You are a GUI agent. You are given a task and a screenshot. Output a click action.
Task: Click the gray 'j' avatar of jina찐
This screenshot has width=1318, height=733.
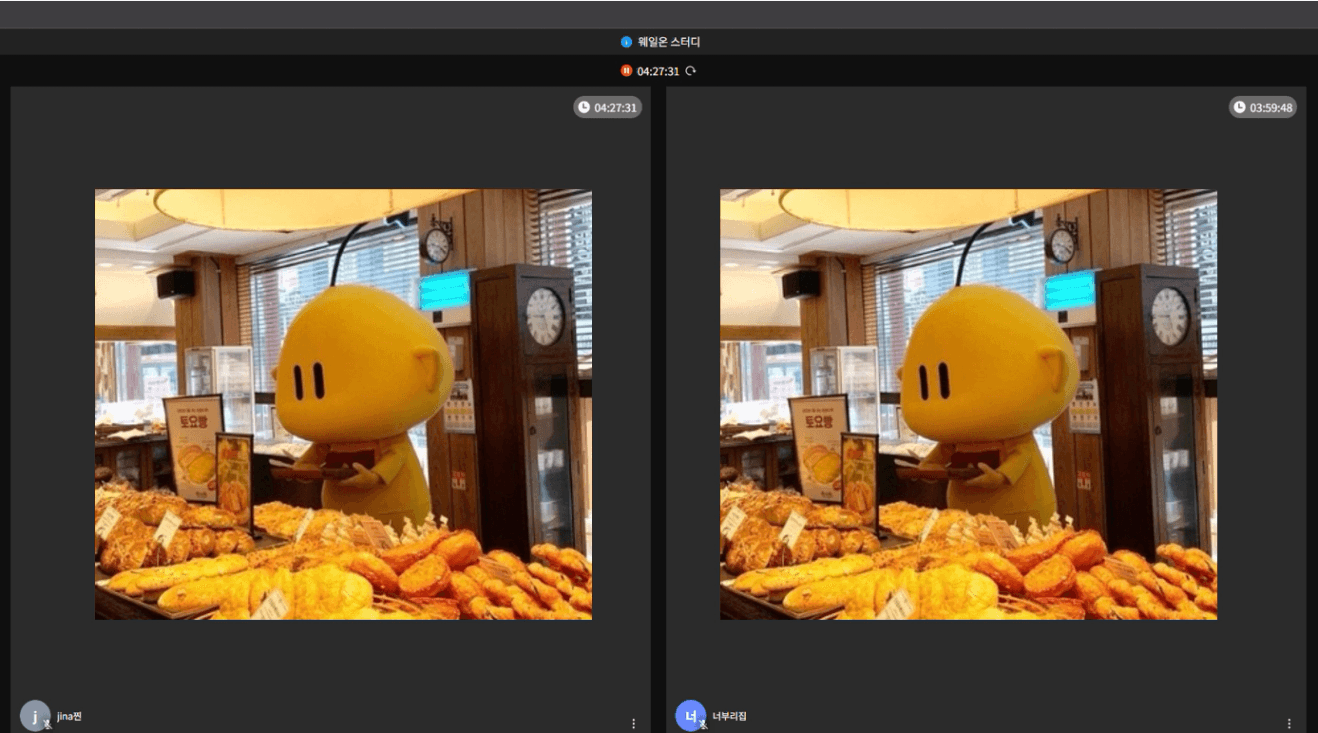coord(35,716)
